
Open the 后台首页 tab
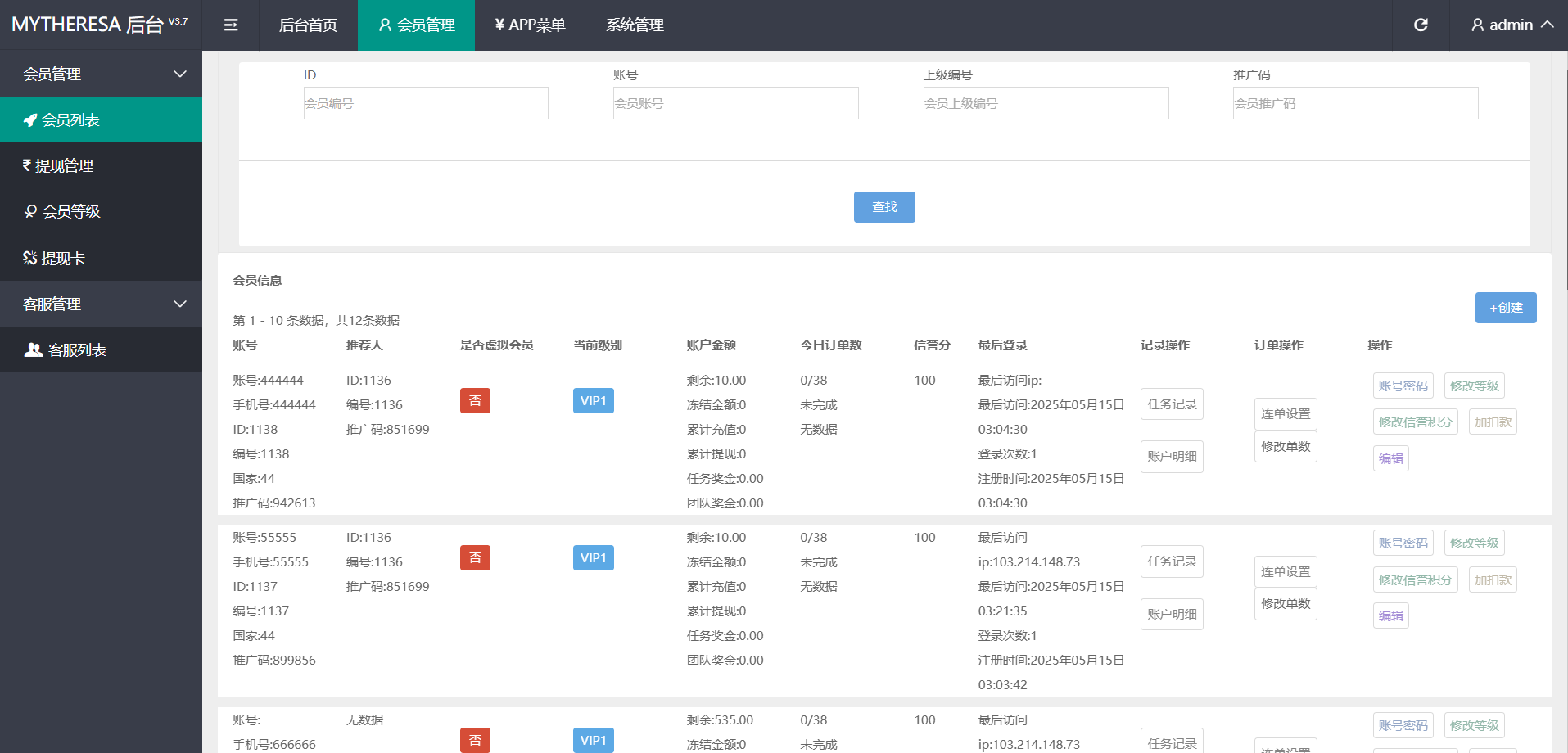(308, 25)
